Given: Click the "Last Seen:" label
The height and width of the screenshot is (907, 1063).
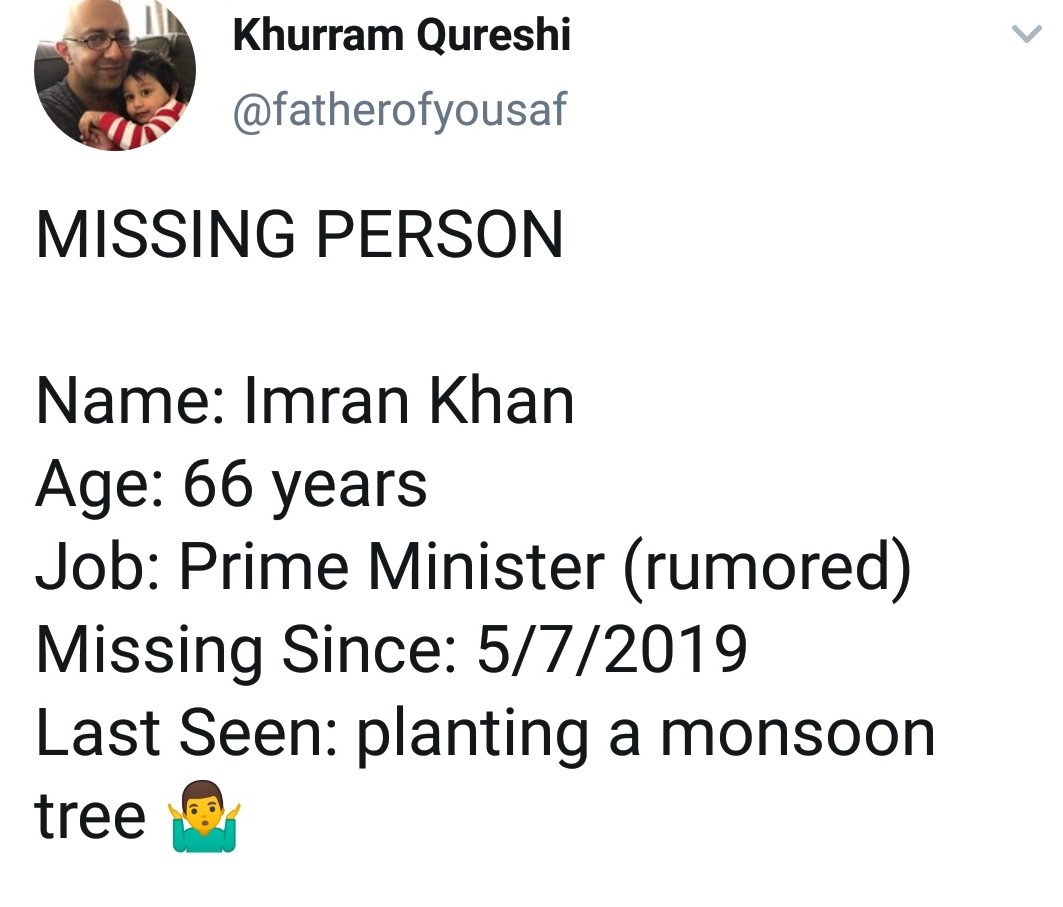Looking at the screenshot, I should [187, 733].
